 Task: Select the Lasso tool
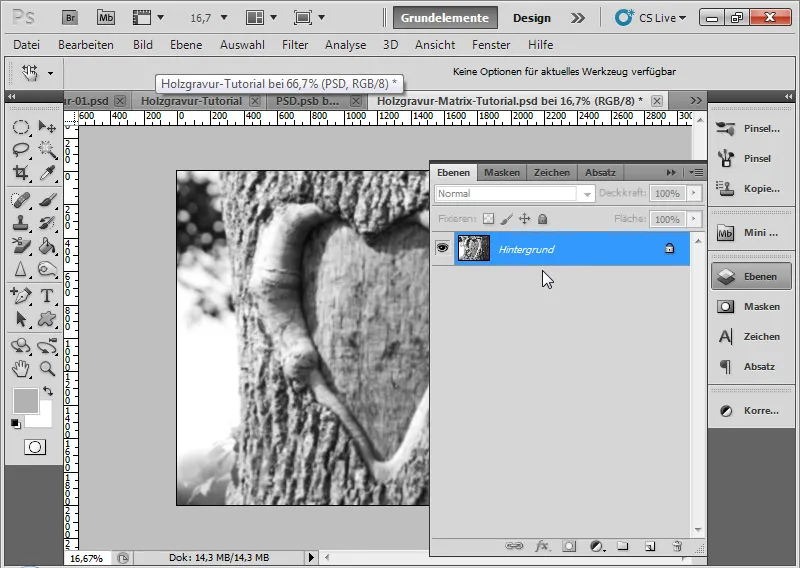[21, 150]
